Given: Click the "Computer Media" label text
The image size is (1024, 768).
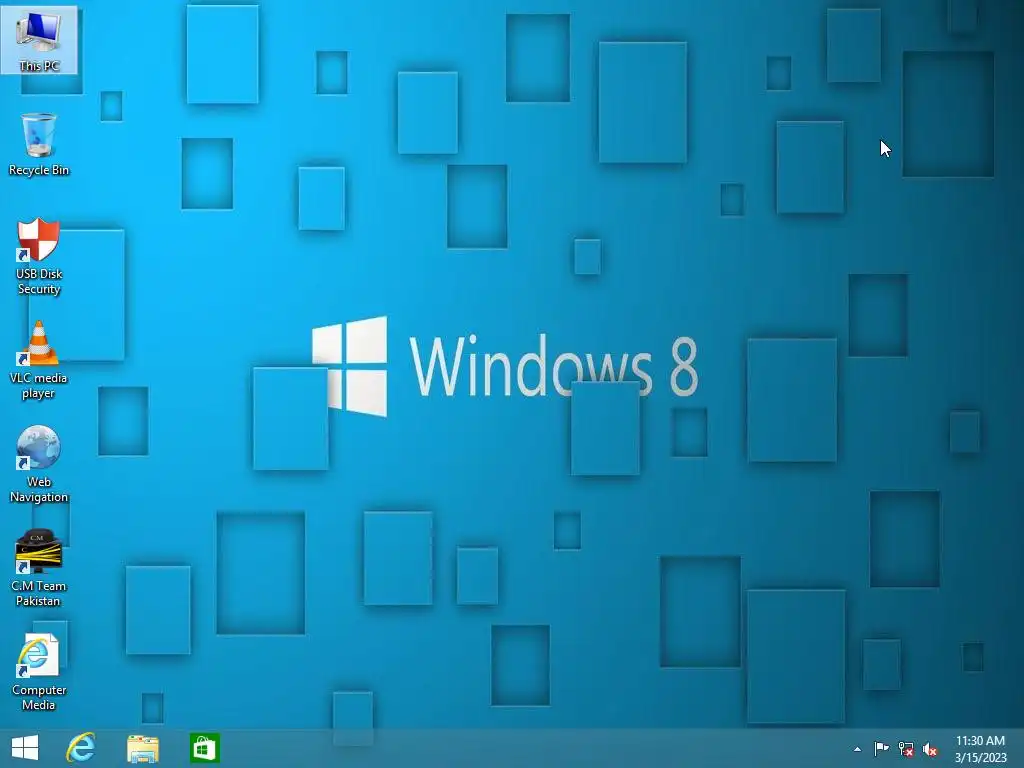Looking at the screenshot, I should coord(39,697).
